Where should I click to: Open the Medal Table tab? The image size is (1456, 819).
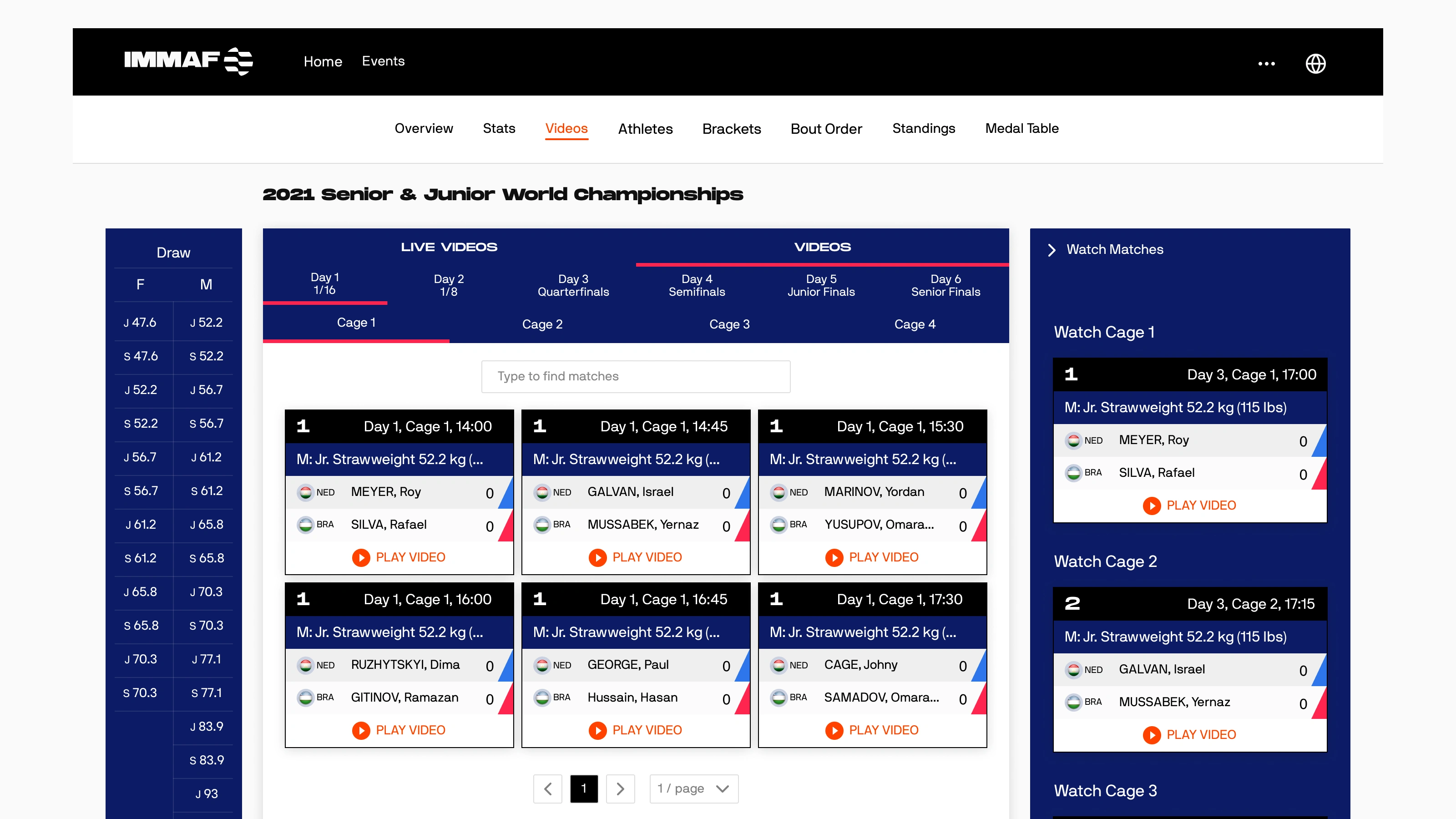pyautogui.click(x=1021, y=128)
